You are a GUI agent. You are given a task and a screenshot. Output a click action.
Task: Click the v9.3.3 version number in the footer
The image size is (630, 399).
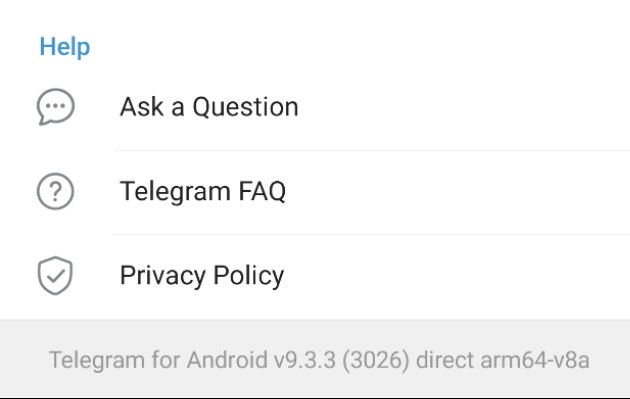point(305,360)
